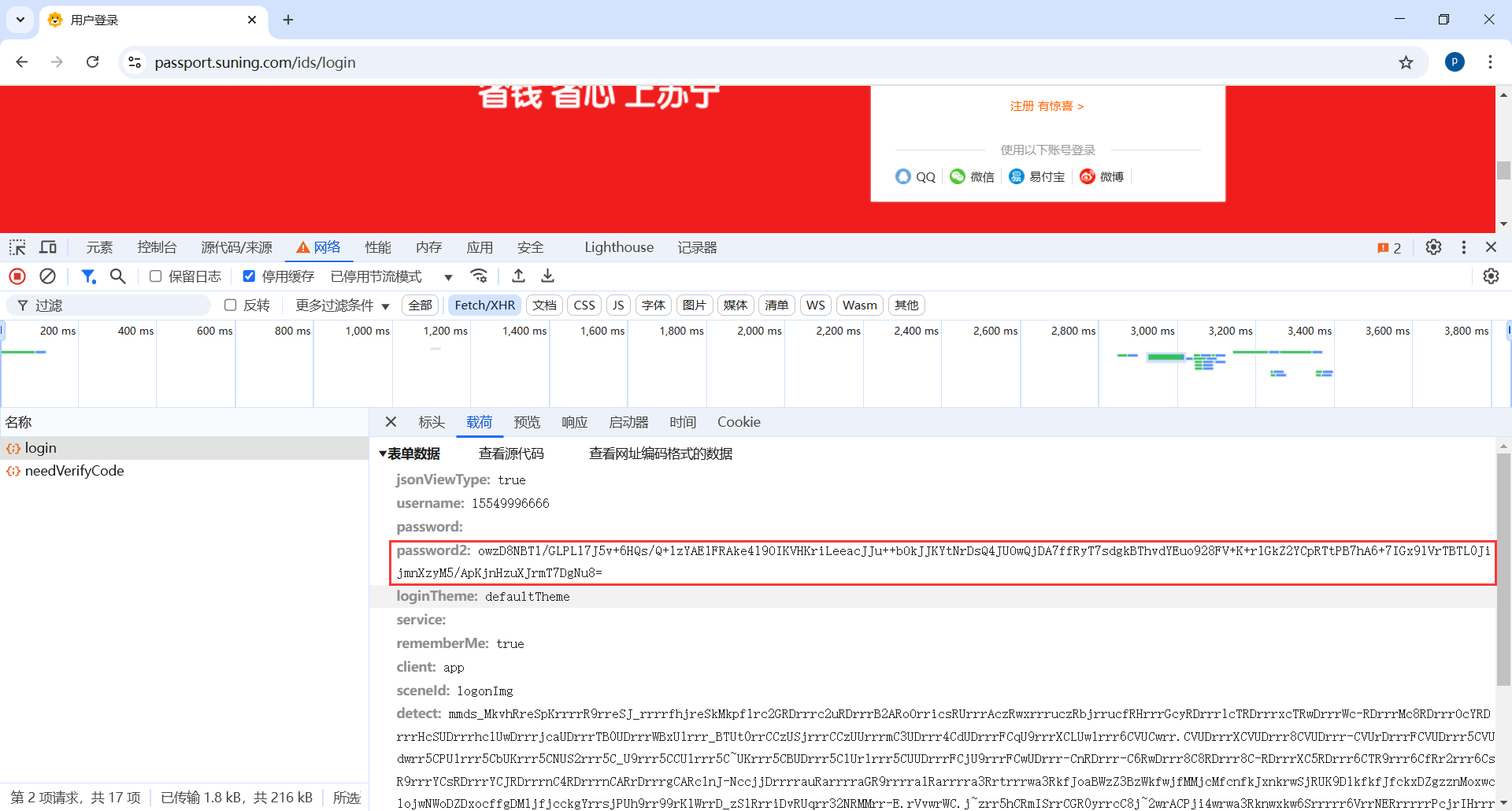Screen dimensions: 1512x811
Task: Open Chrome's three-dot menu
Action: [x=1490, y=62]
